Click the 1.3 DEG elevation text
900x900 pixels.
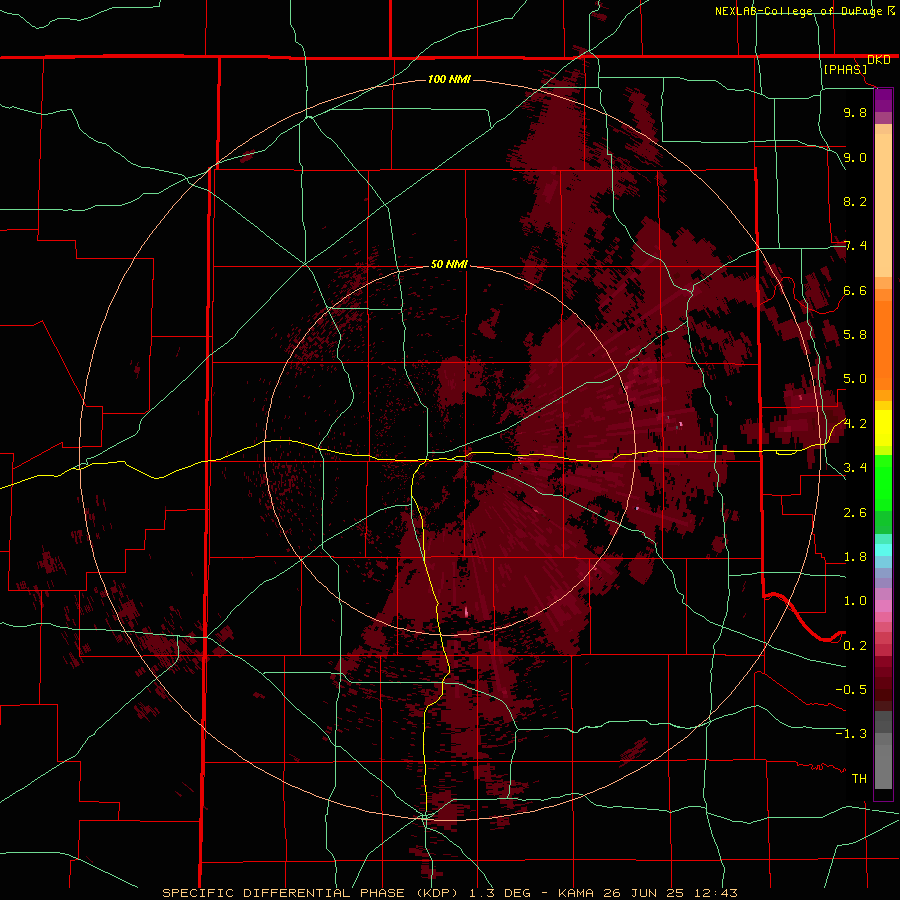[x=501, y=893]
